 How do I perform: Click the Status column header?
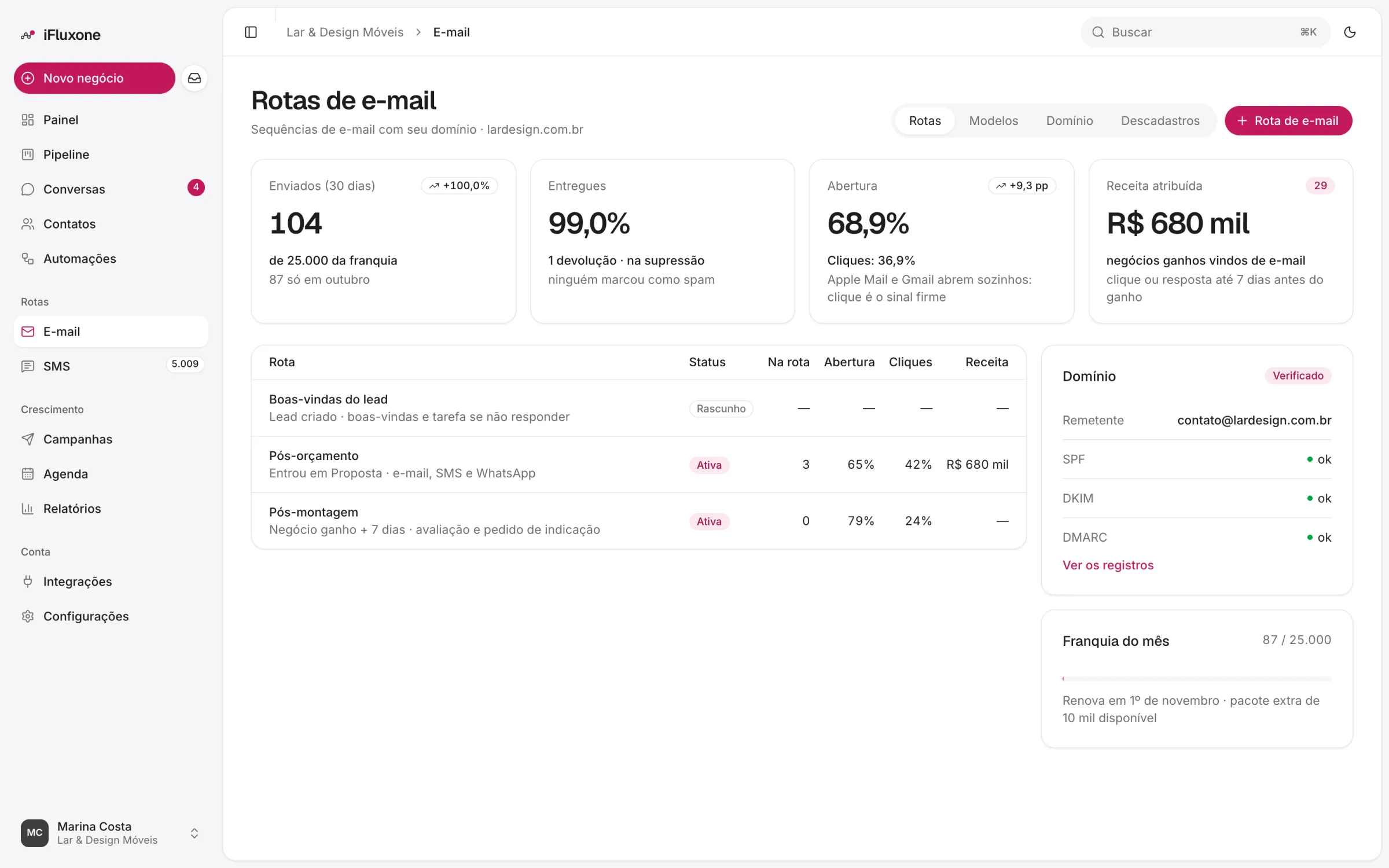pos(707,362)
